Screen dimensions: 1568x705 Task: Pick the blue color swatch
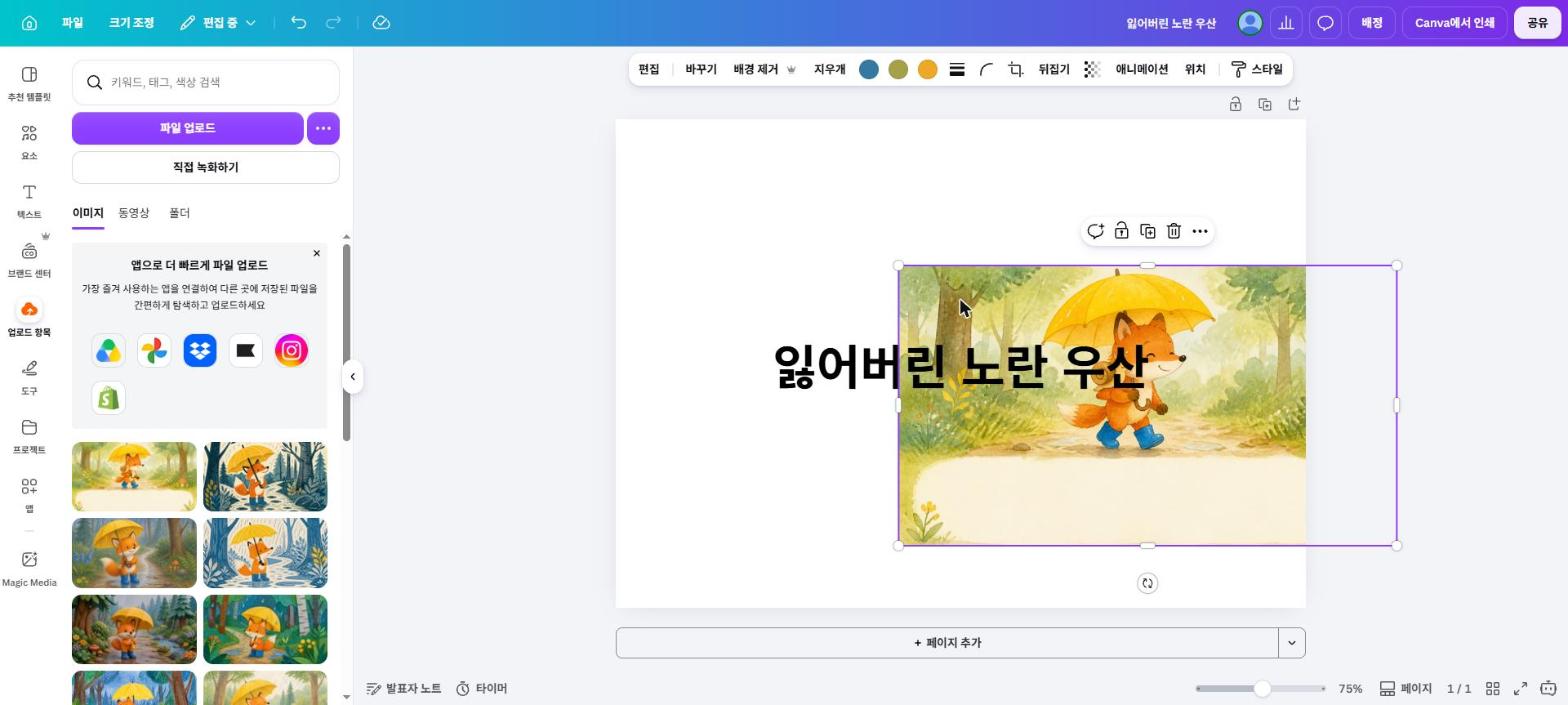coord(869,69)
